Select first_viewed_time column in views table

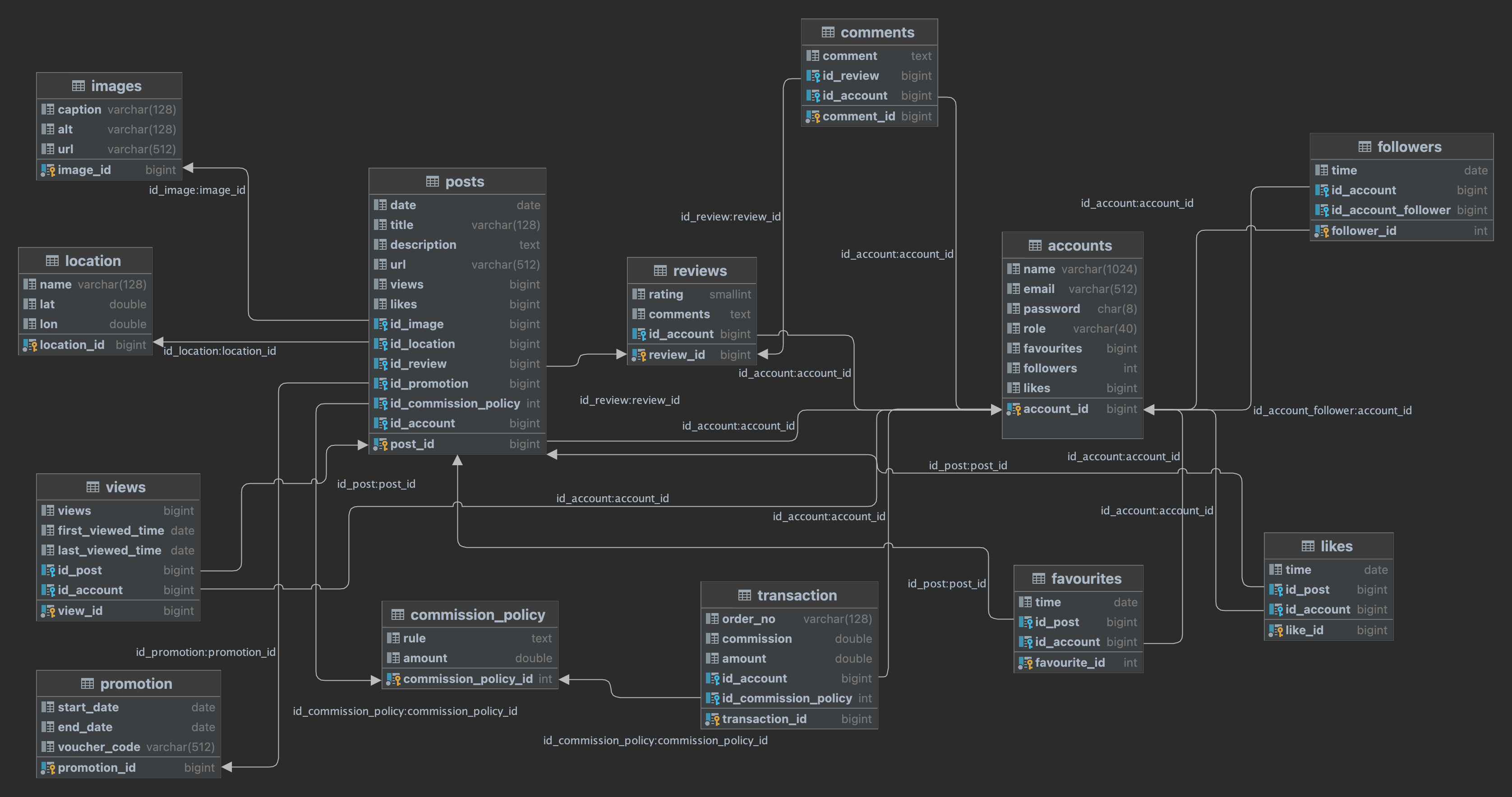111,531
